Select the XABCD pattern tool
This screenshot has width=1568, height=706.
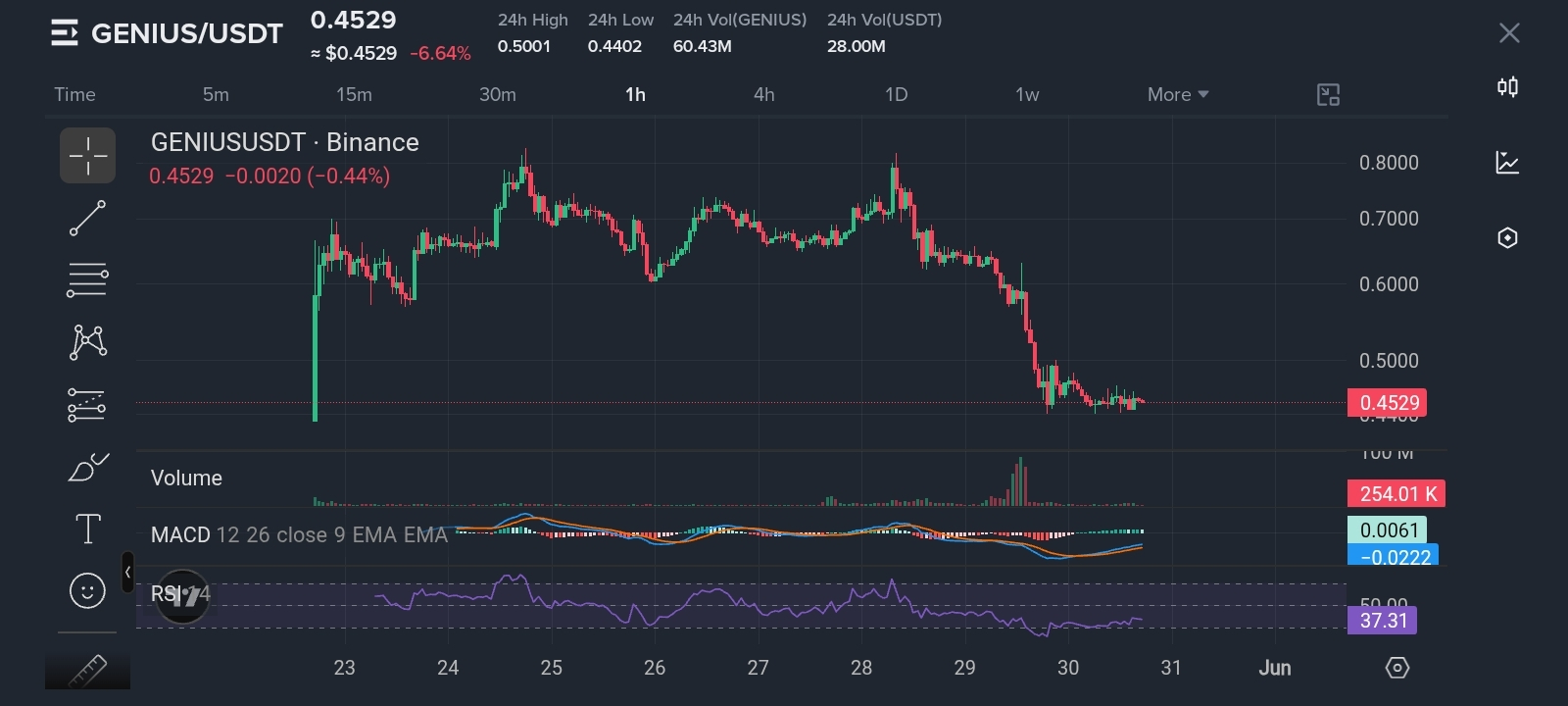87,342
